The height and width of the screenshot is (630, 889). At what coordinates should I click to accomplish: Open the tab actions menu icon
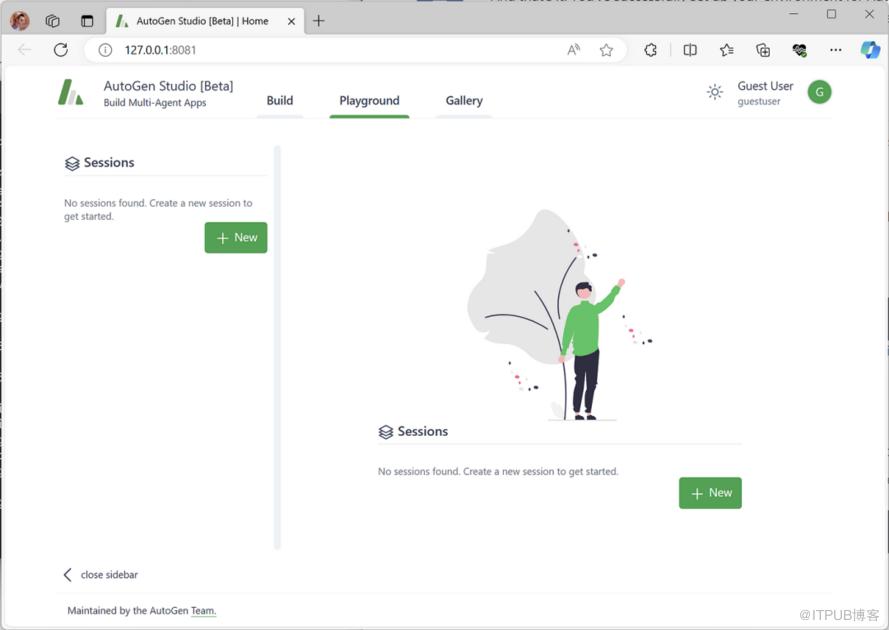point(87,21)
